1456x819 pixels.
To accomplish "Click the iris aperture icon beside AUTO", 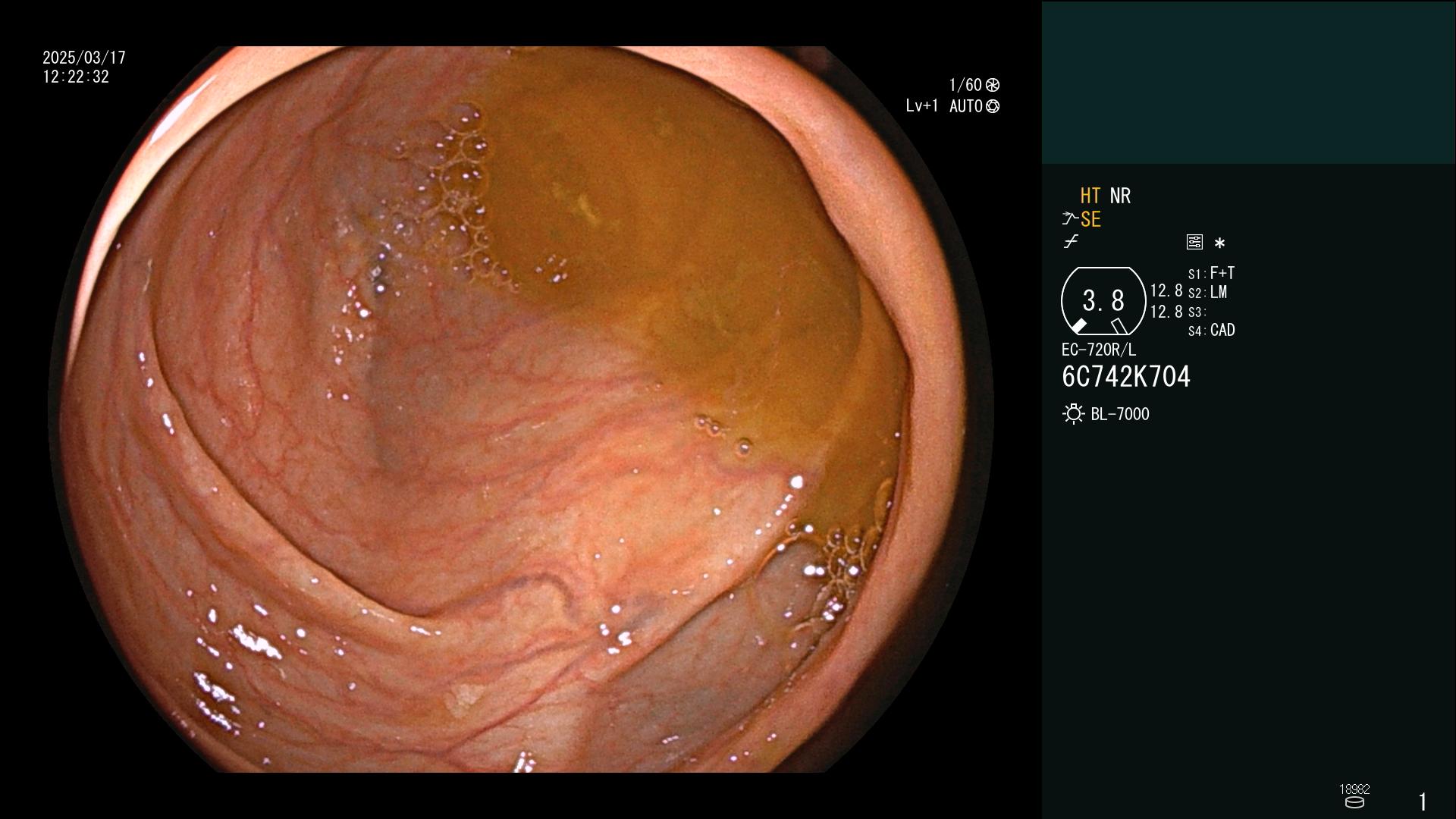I will click(x=993, y=106).
